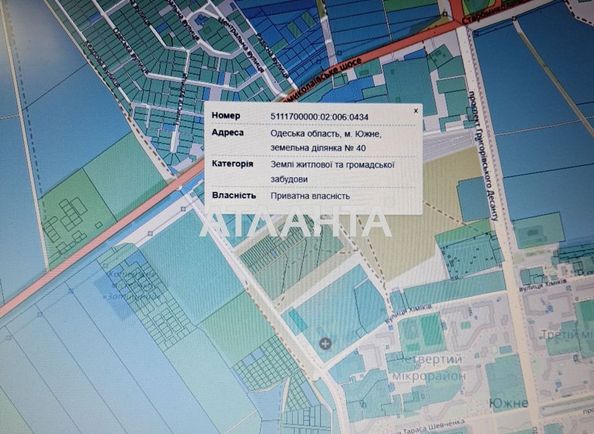Click the Южне city label
Image resolution: width=594 pixels, height=434 pixels.
(508, 403)
